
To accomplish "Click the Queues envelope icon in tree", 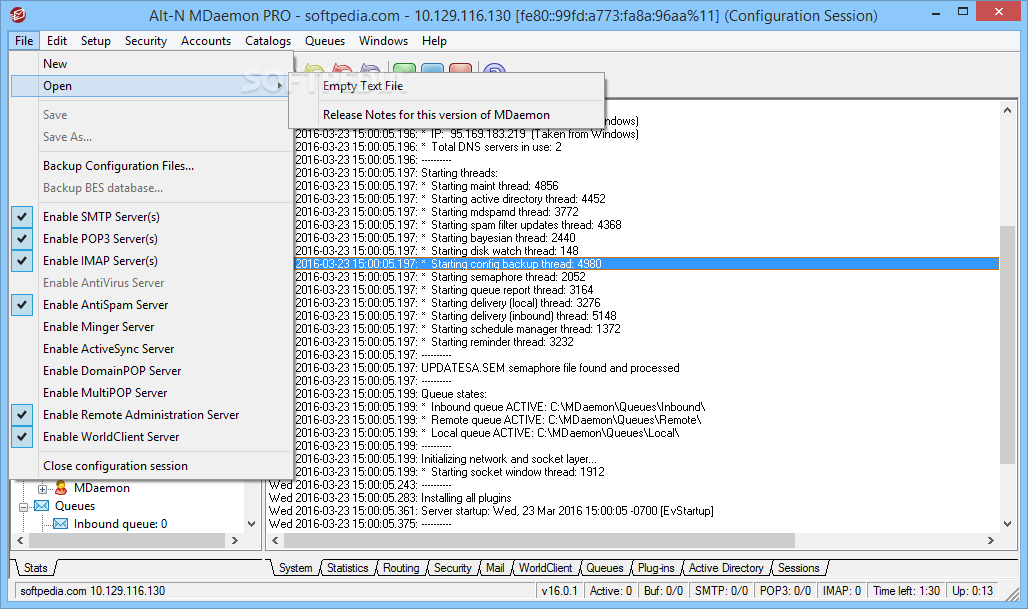I will tap(41, 505).
